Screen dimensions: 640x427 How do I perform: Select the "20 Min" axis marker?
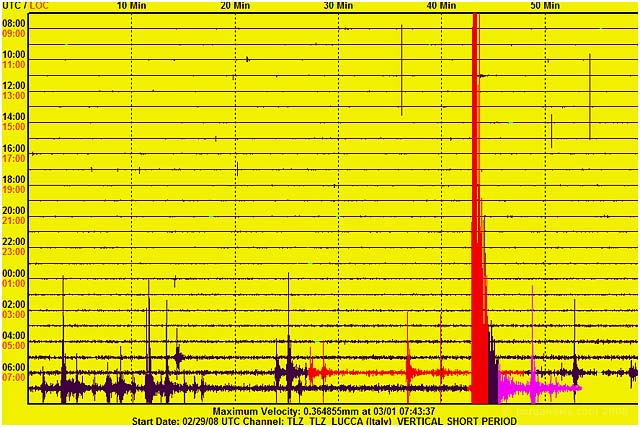[235, 6]
